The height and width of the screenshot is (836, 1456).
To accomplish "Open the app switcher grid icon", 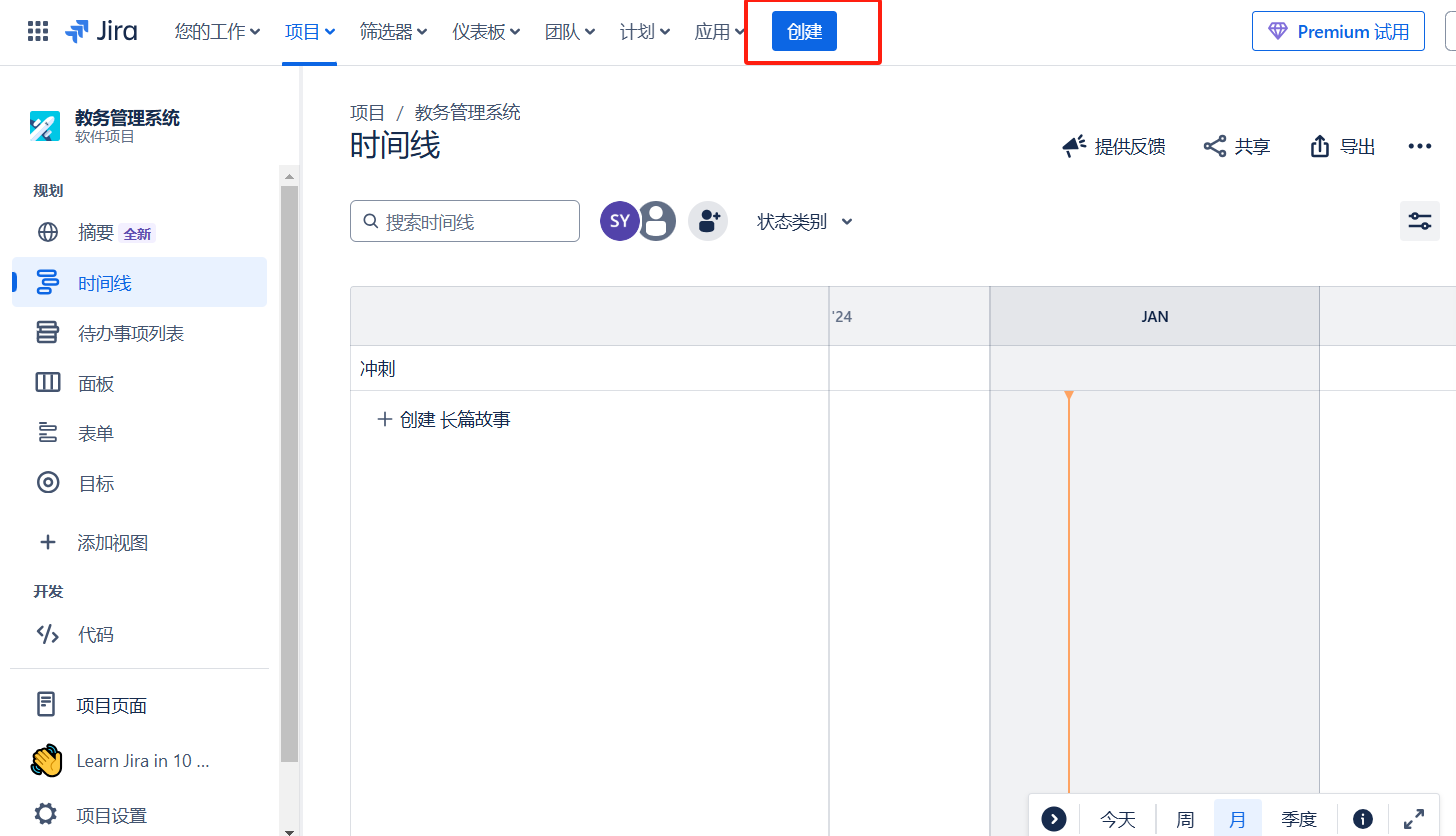I will pos(38,31).
